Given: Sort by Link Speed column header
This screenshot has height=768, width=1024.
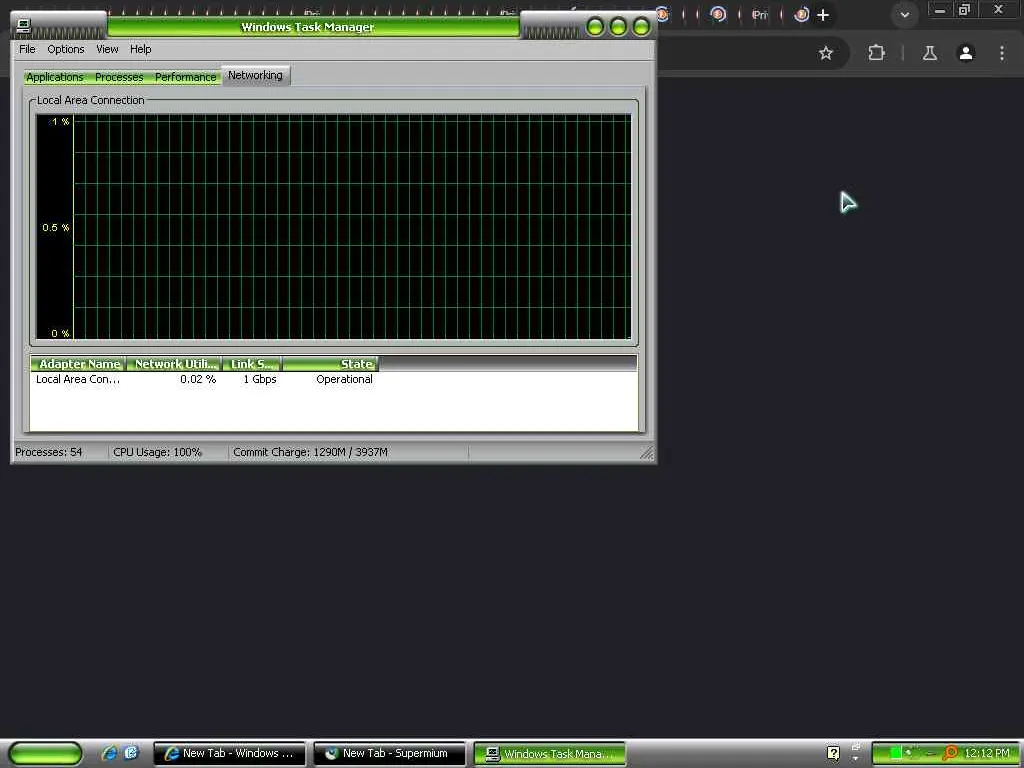Looking at the screenshot, I should click(252, 364).
